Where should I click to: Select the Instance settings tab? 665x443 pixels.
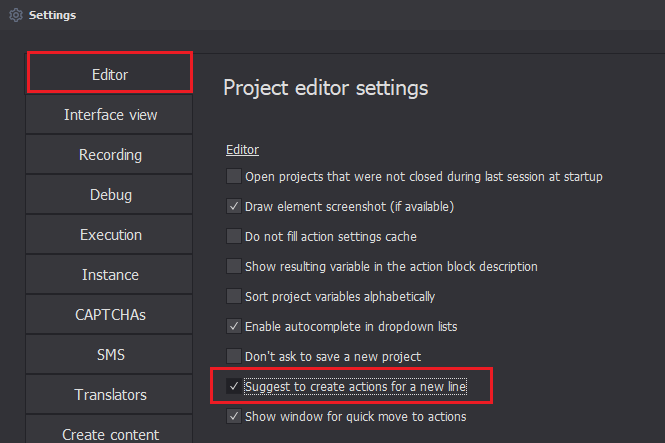(110, 275)
